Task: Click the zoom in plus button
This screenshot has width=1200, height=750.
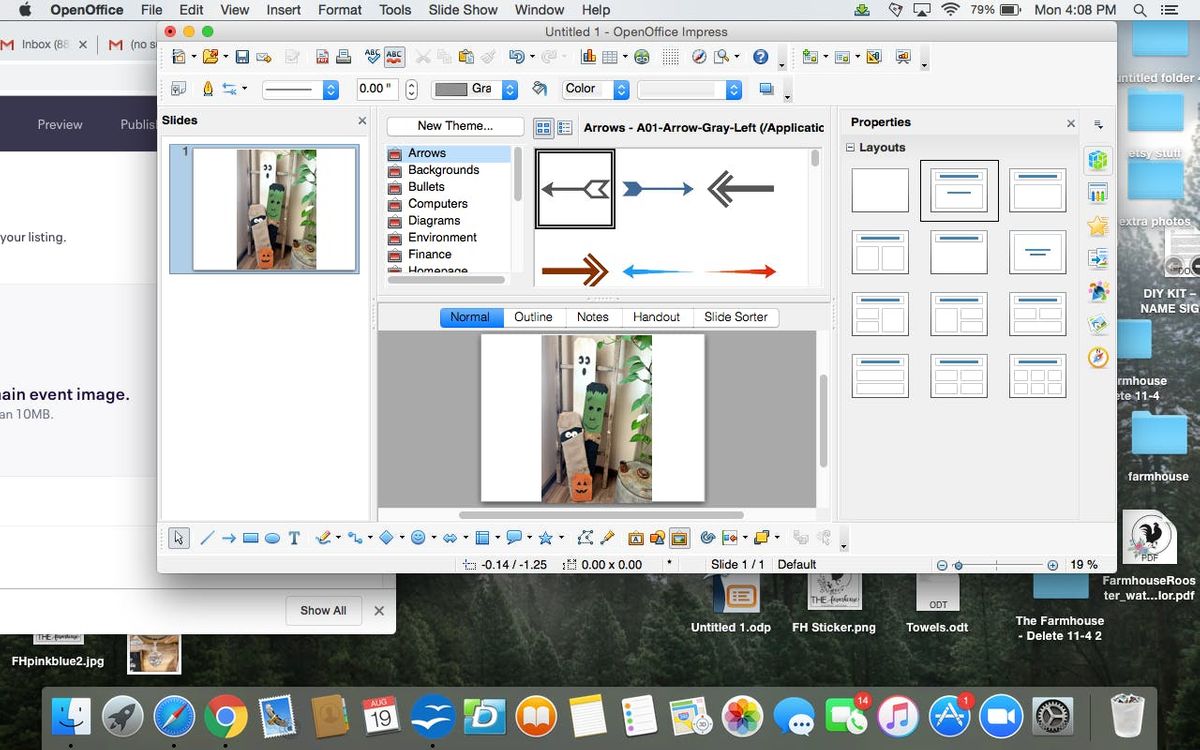Action: coord(1053,565)
